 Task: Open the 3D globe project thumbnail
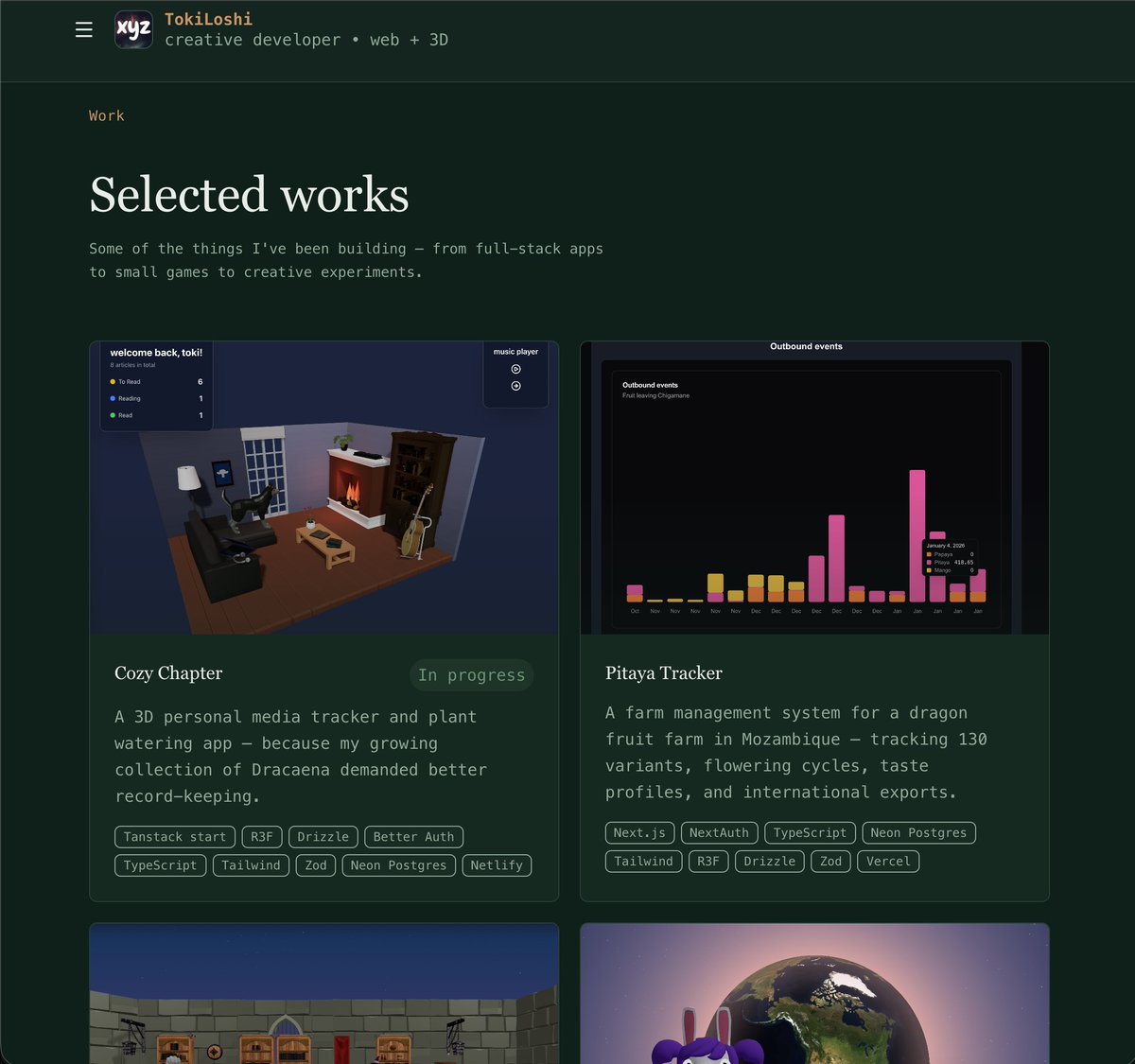814,994
